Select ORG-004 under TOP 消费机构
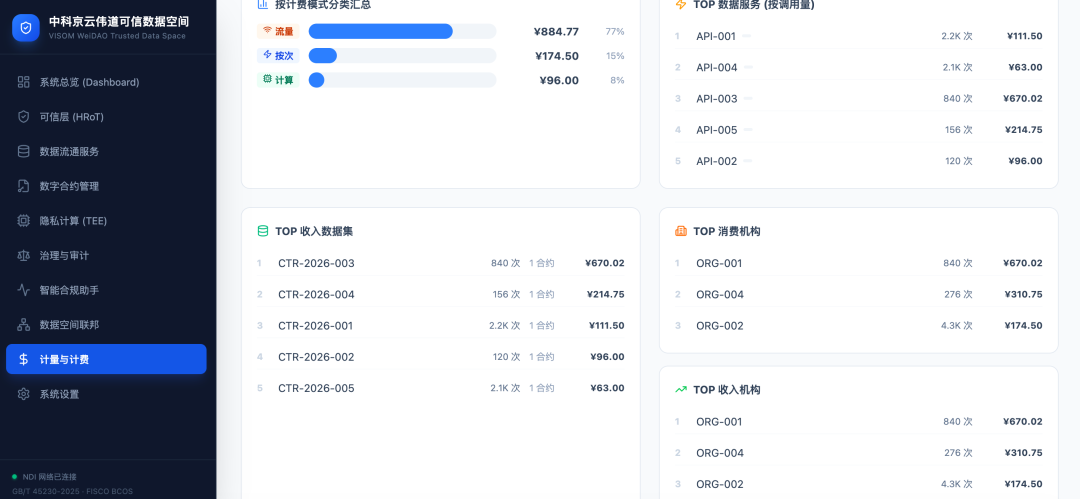 pos(858,294)
